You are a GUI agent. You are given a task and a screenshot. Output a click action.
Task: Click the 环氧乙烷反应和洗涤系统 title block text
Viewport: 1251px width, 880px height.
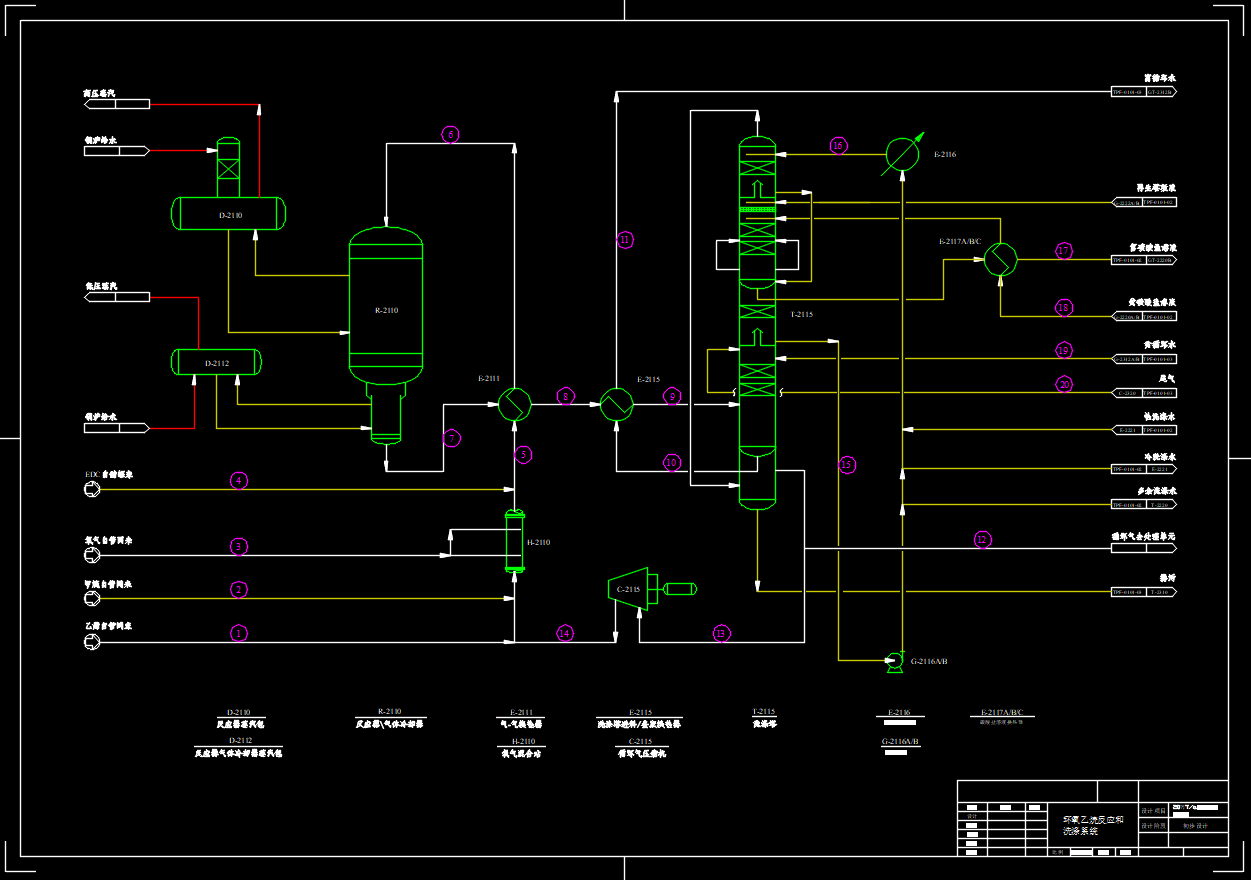(x=1092, y=825)
